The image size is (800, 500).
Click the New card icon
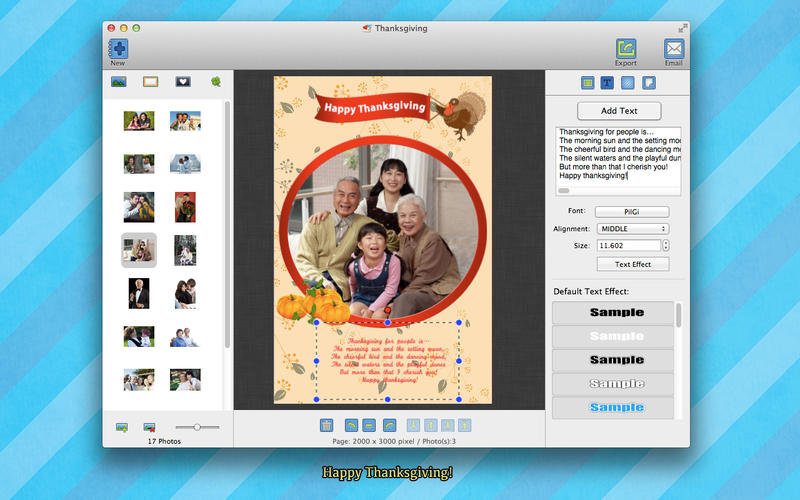(118, 48)
